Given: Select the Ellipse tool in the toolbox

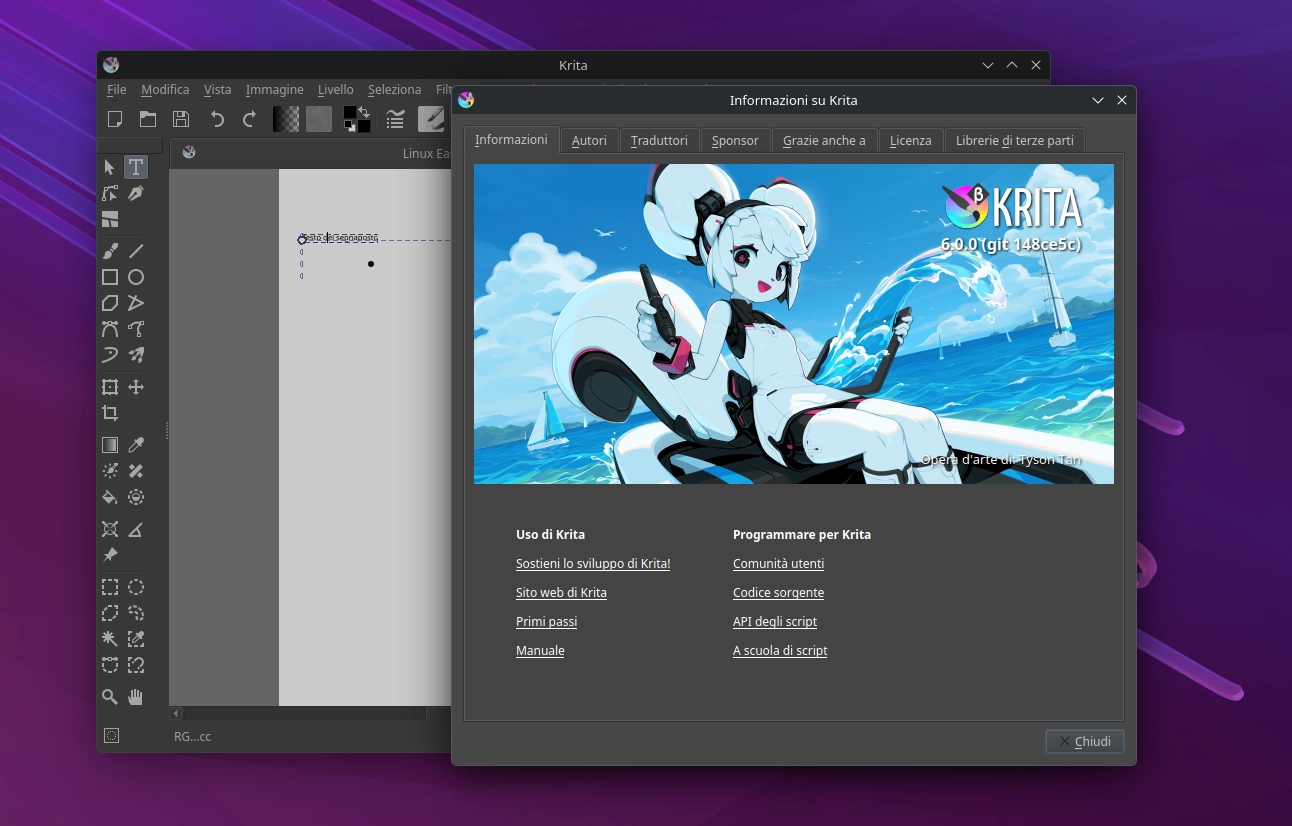Looking at the screenshot, I should click(x=136, y=277).
